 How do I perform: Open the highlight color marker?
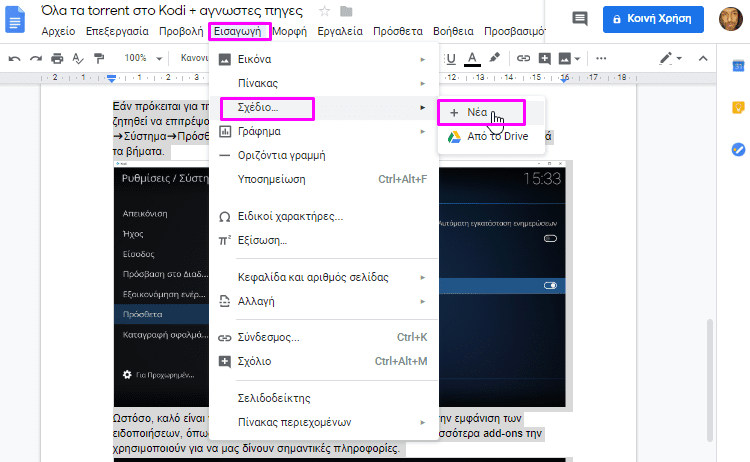pos(494,58)
